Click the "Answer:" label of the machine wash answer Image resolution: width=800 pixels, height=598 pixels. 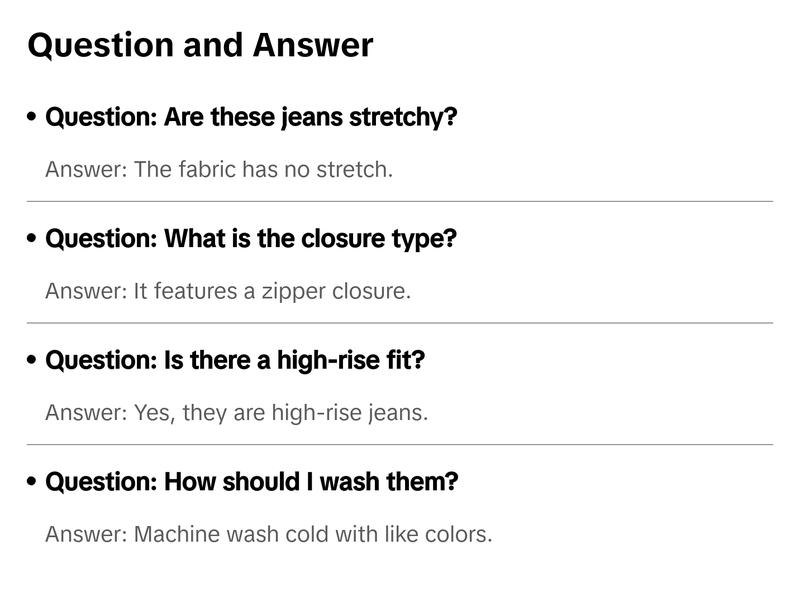(x=86, y=534)
